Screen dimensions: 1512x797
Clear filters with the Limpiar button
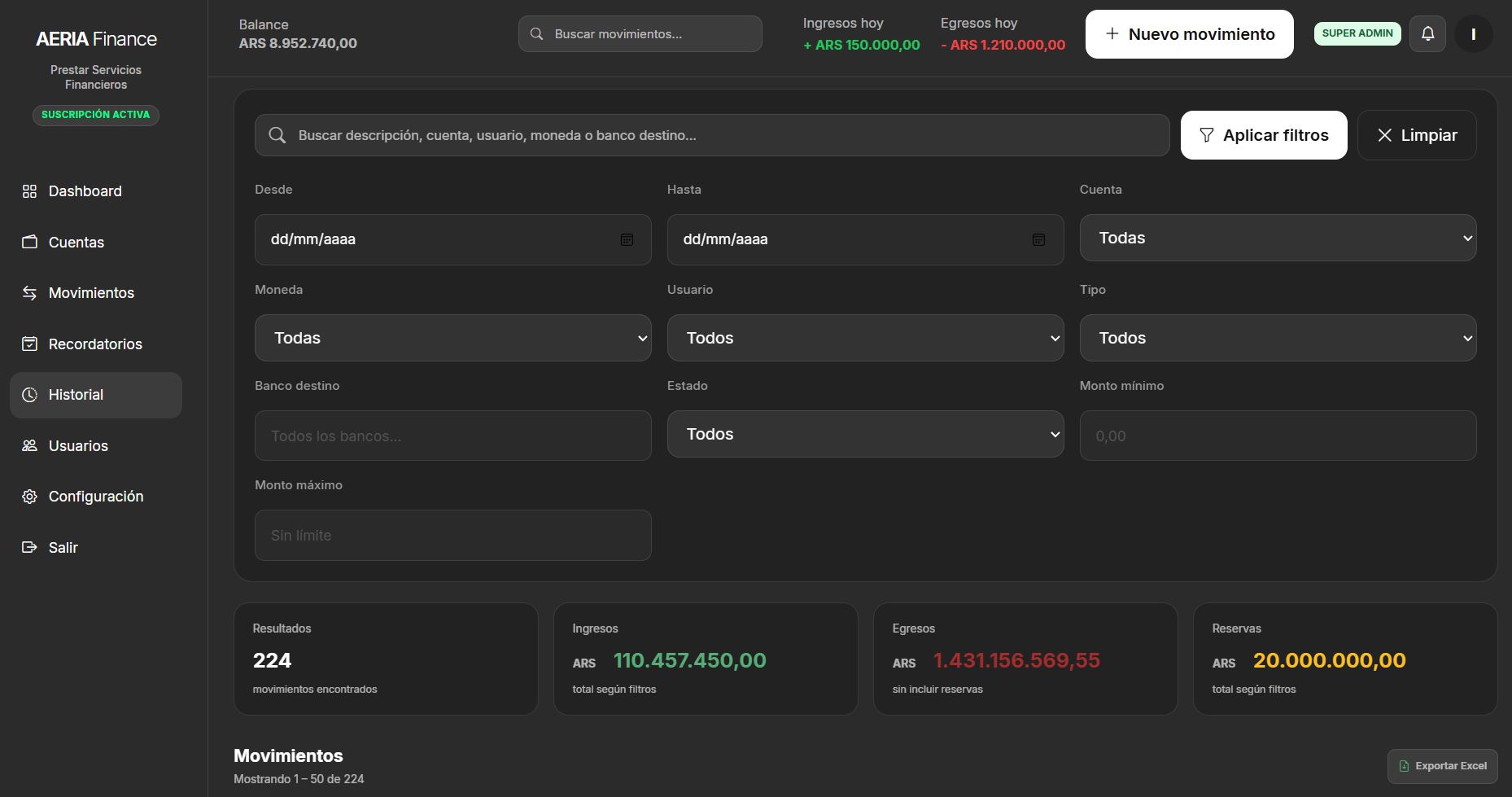click(x=1417, y=135)
